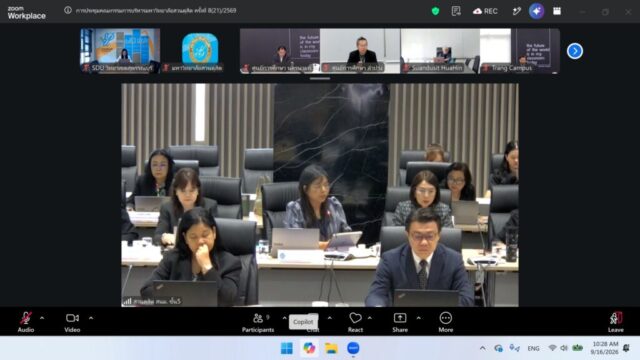Open the Participants panel
640x360 pixels.
coord(258,322)
